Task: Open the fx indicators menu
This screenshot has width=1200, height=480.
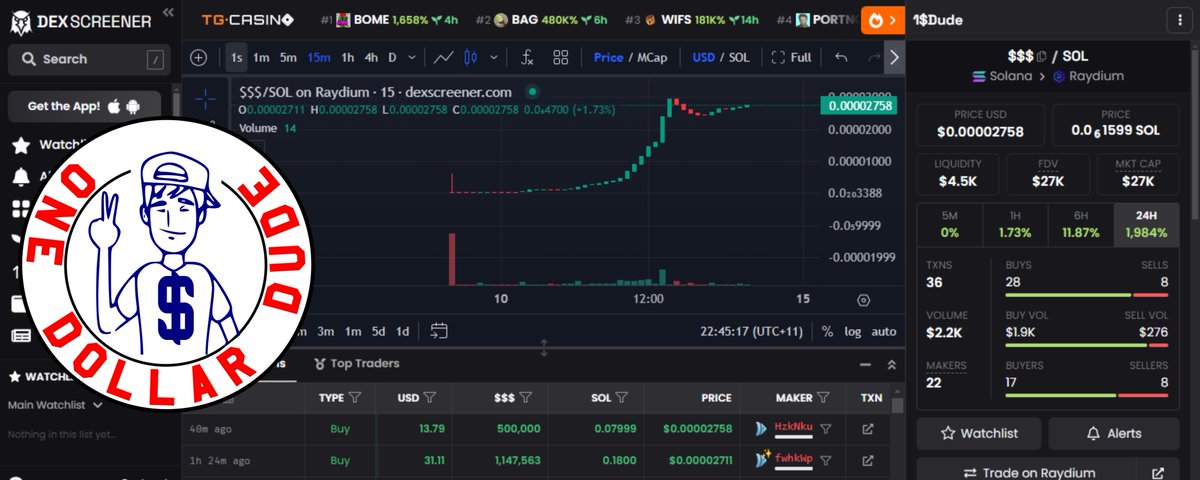Action: click(528, 57)
